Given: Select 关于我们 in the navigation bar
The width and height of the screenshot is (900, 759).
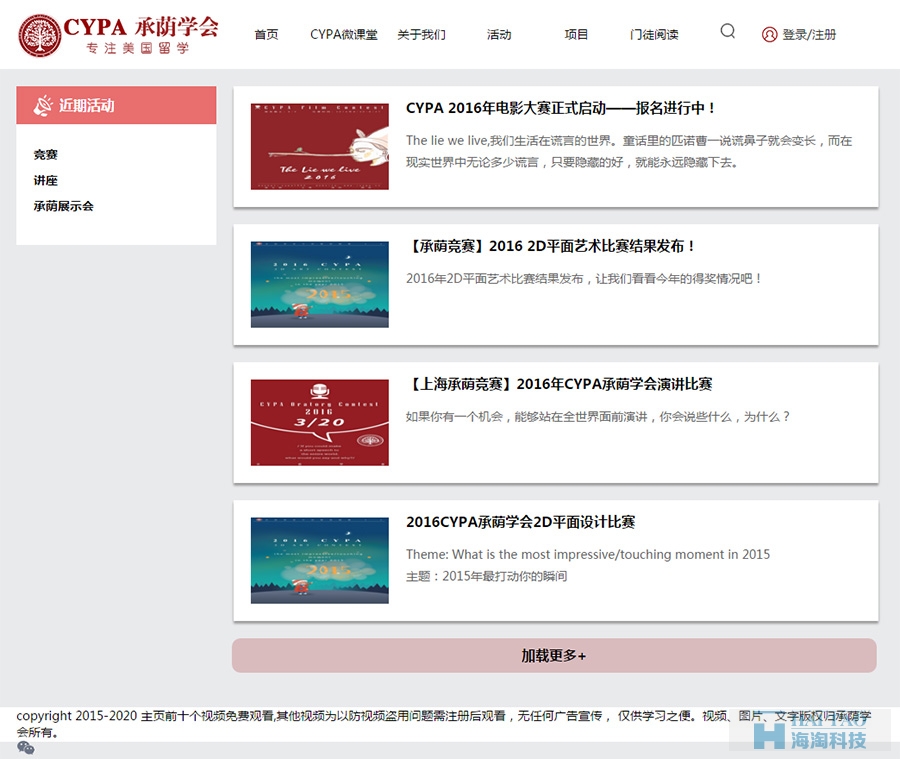Looking at the screenshot, I should (x=421, y=34).
